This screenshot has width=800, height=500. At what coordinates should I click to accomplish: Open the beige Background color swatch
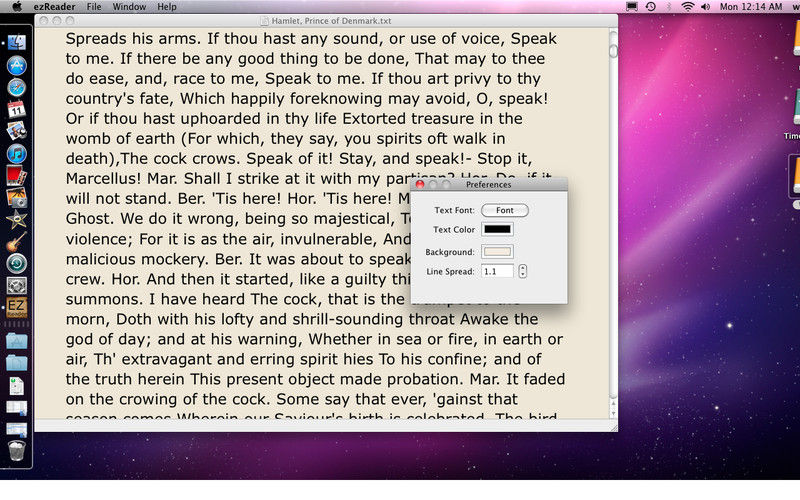coord(497,252)
